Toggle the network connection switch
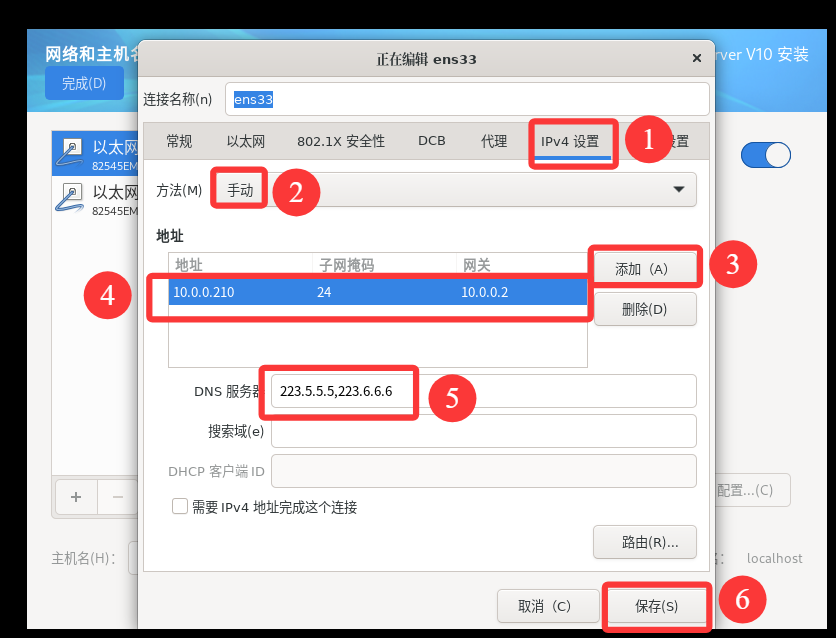 click(x=765, y=155)
